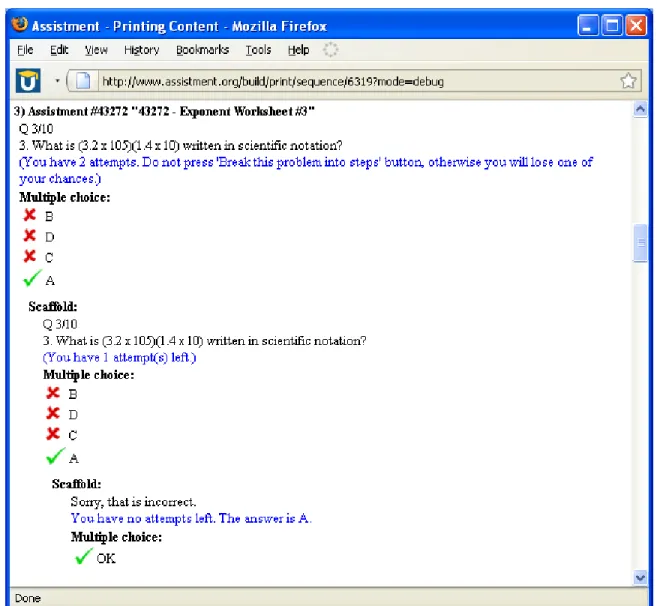Click the red X beside the first choice B
The image size is (657, 606).
point(29,215)
